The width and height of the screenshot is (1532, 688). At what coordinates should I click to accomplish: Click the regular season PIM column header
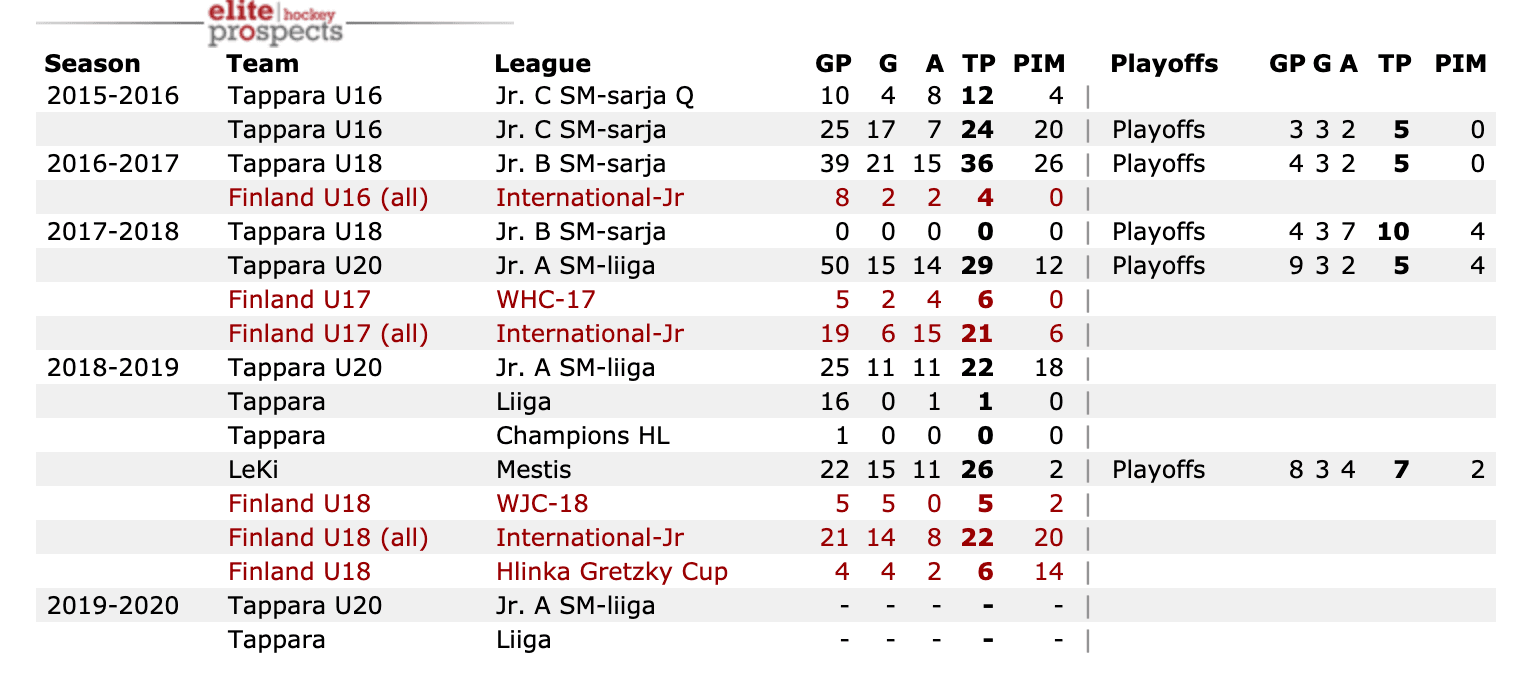1039,64
